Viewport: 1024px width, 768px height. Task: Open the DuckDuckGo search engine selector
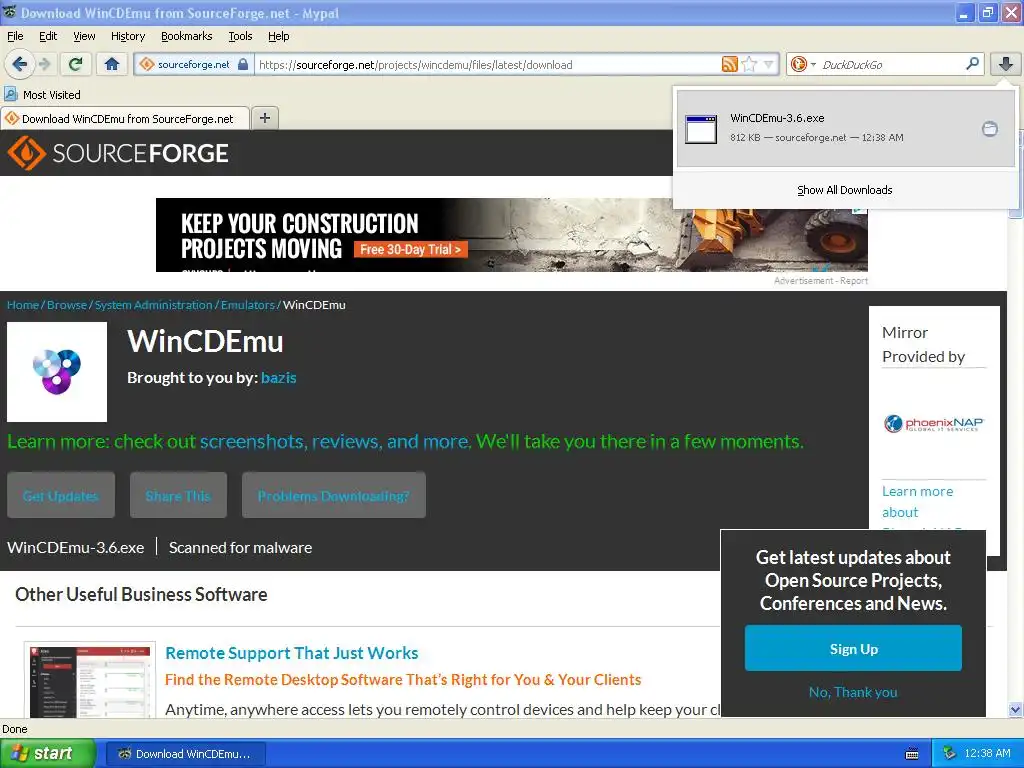[803, 64]
